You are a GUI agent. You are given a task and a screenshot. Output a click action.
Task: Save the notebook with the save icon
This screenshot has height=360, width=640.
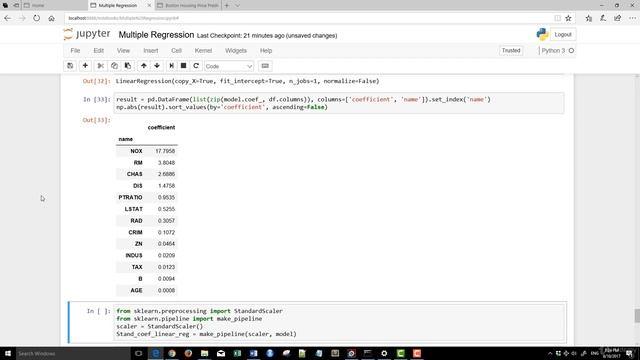tap(70, 66)
